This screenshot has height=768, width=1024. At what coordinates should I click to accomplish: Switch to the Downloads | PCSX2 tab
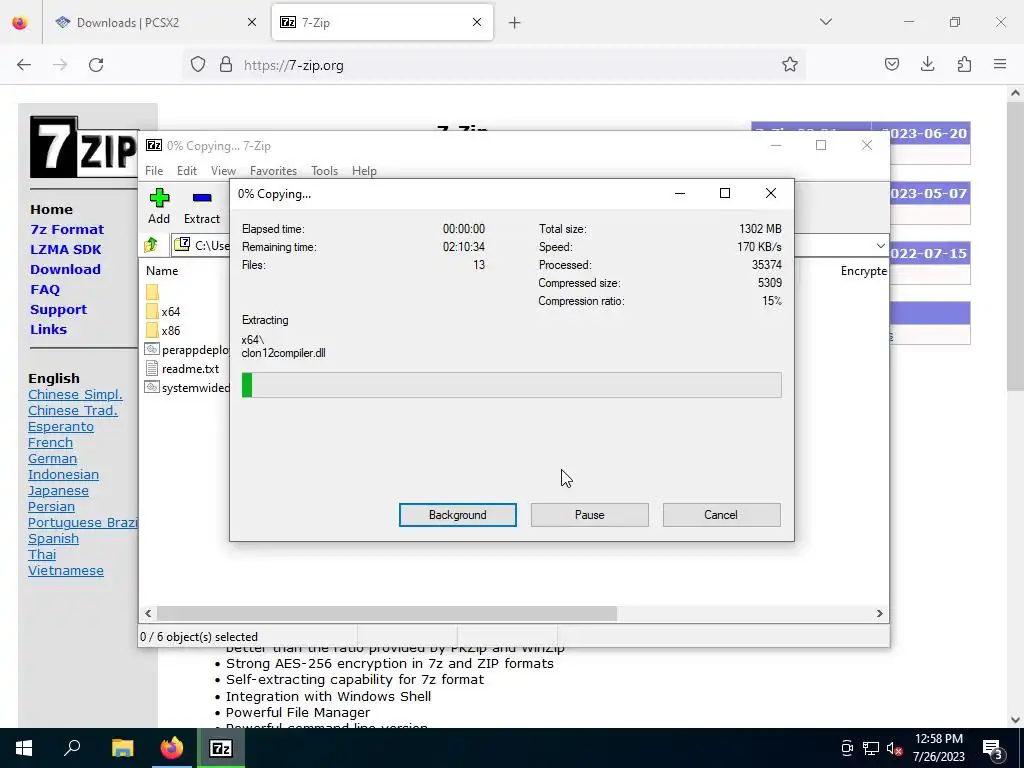coord(155,22)
